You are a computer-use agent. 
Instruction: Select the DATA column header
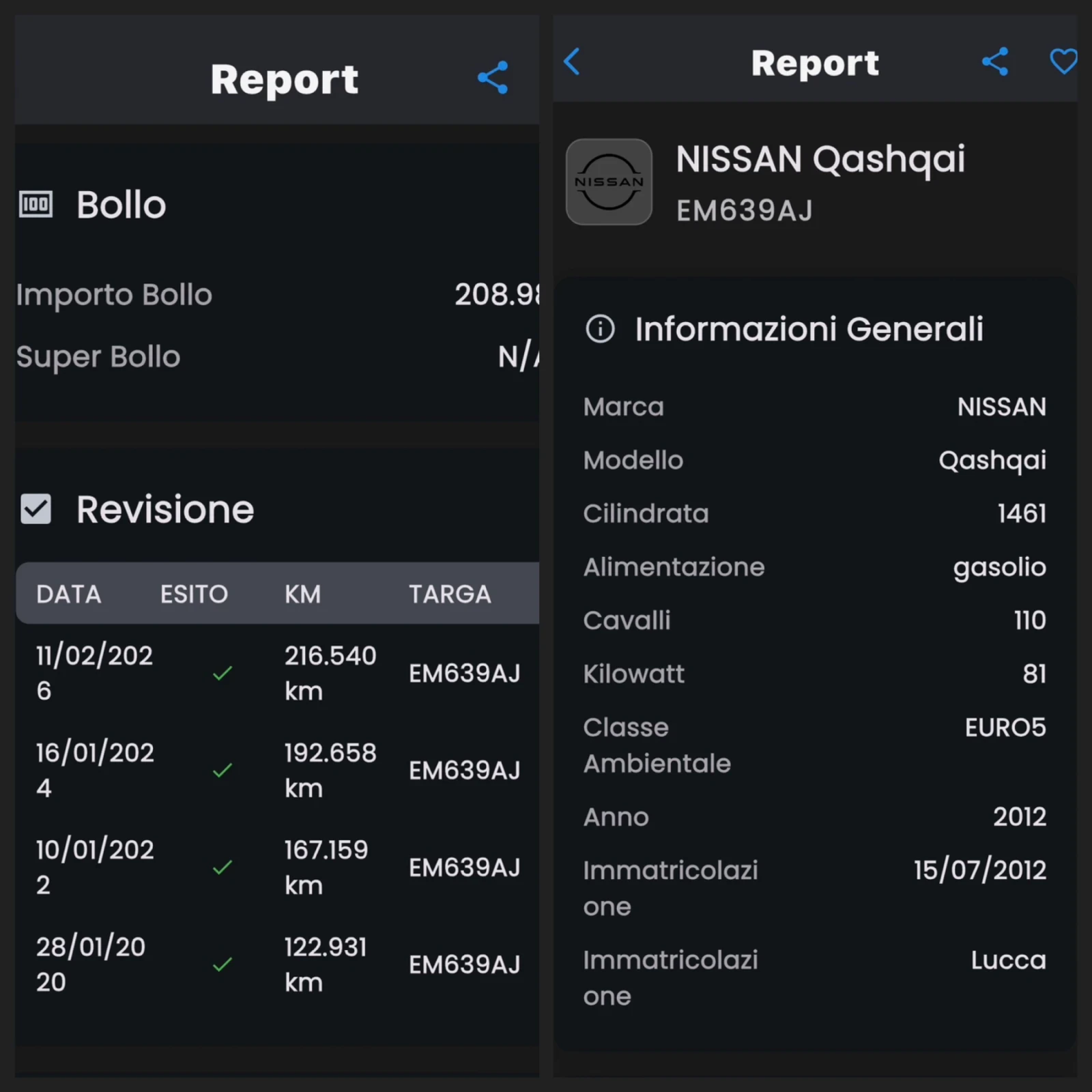coord(69,594)
